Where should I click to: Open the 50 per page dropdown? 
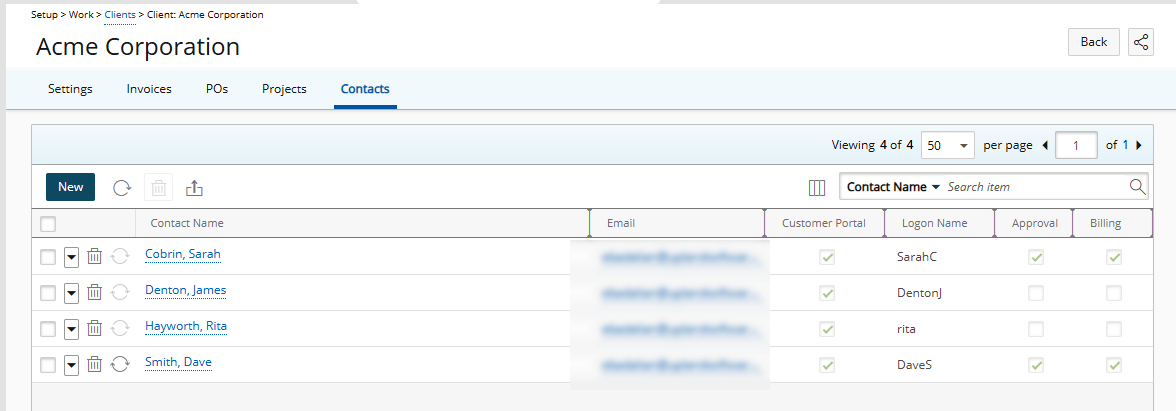[947, 146]
